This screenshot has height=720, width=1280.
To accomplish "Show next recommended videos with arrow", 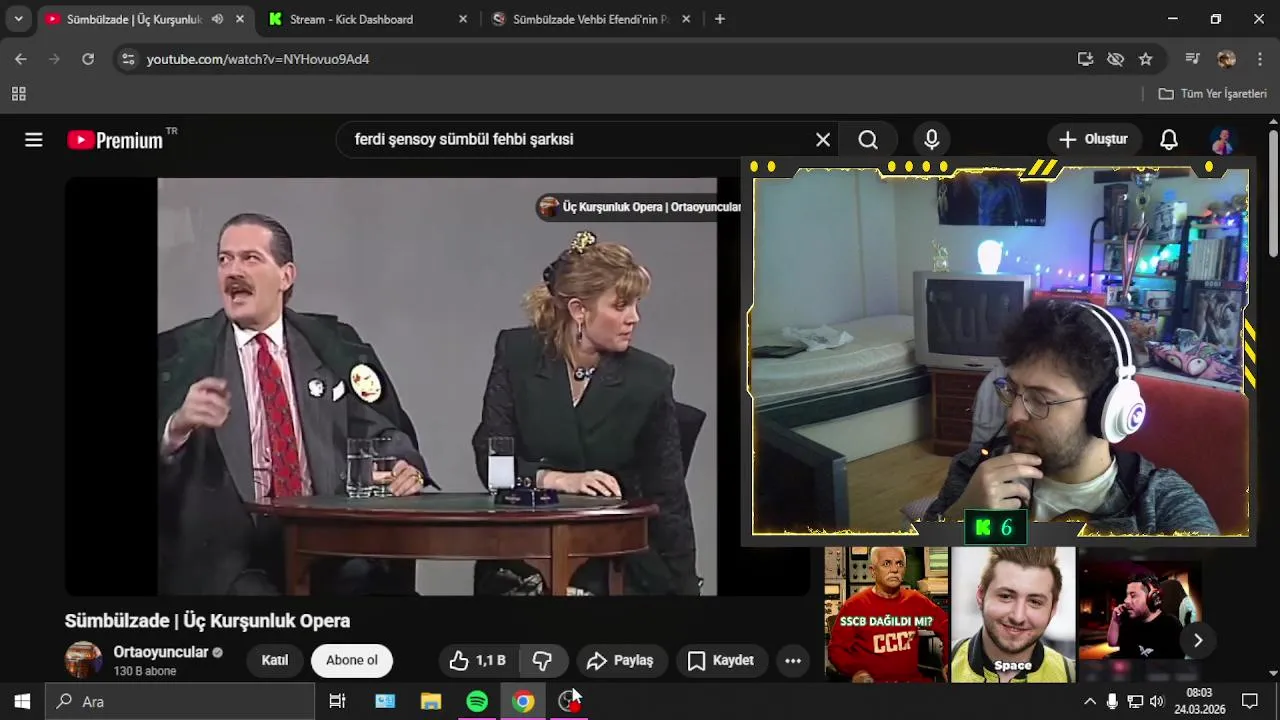I will pos(1198,641).
